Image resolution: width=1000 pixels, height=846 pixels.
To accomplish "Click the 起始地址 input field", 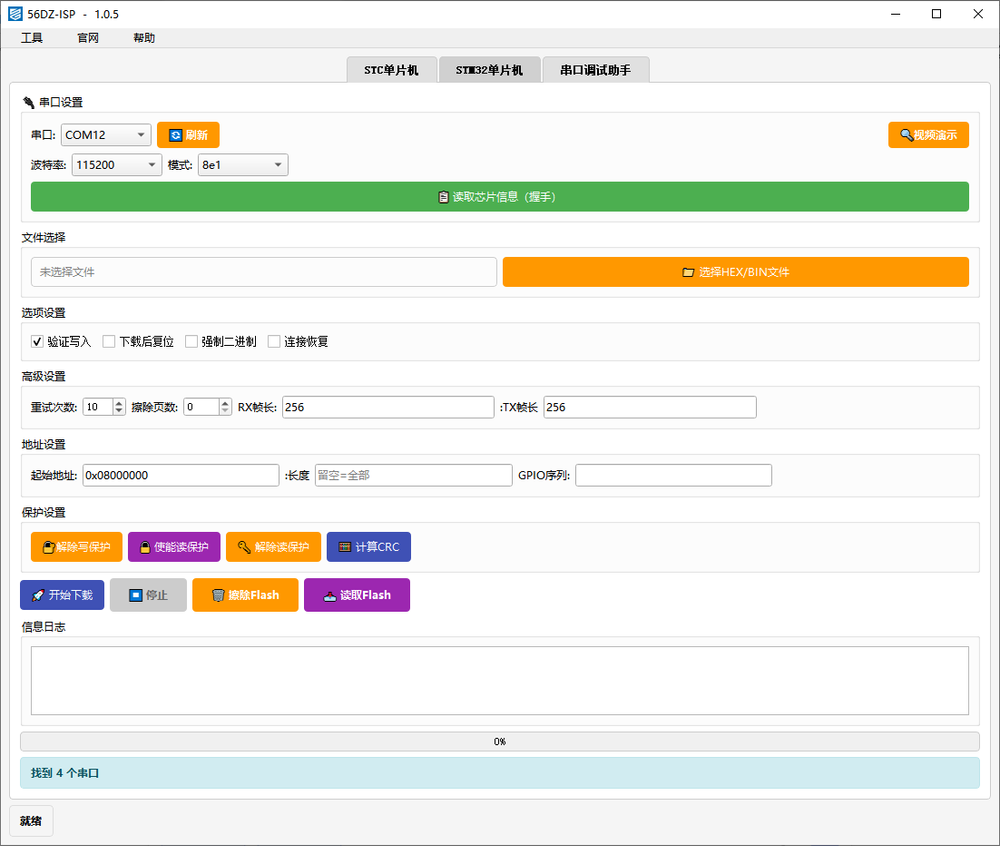I will [180, 475].
